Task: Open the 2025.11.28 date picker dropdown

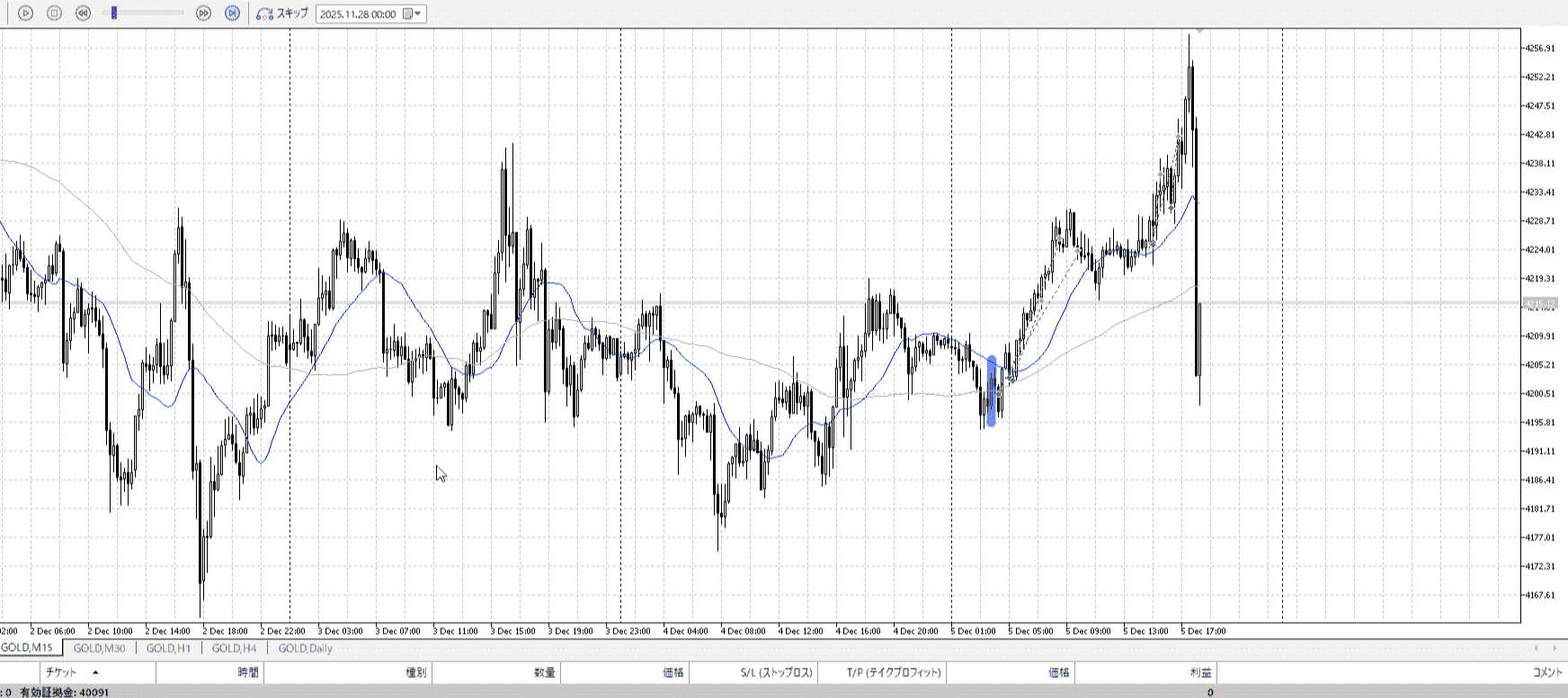Action: pyautogui.click(x=414, y=13)
